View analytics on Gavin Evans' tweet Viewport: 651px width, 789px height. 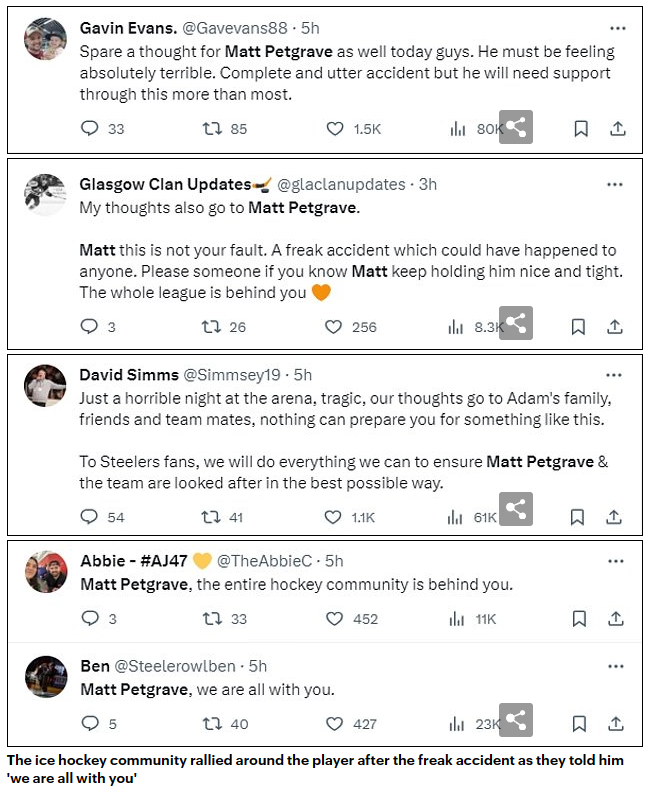tap(458, 129)
